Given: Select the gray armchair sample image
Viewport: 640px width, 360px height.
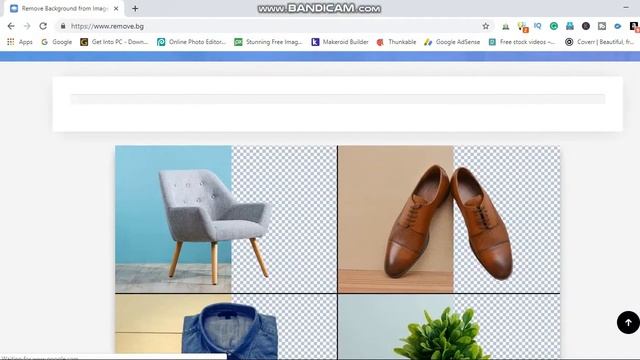Looking at the screenshot, I should tap(226, 219).
